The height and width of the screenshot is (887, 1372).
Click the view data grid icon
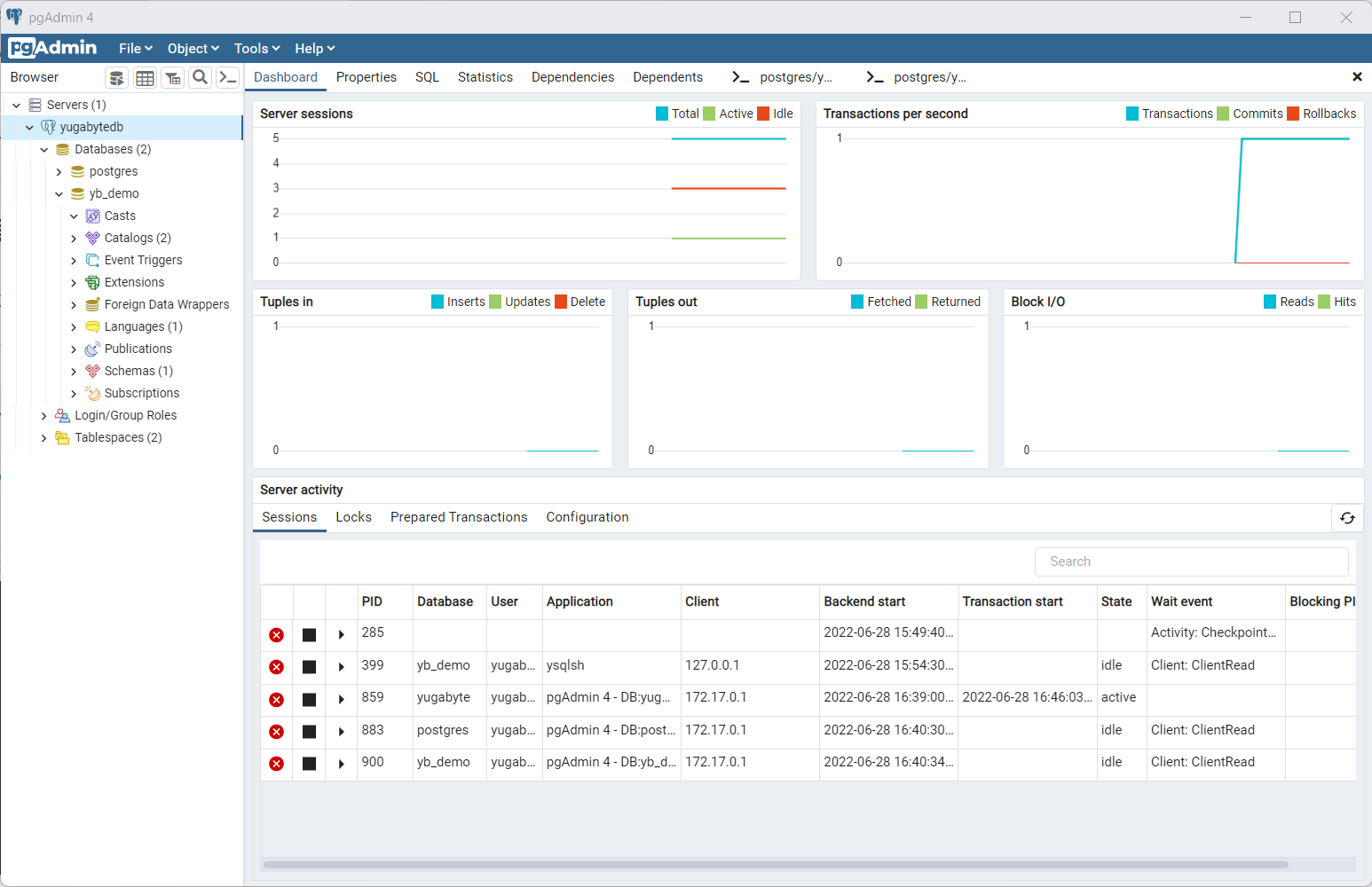tap(145, 77)
